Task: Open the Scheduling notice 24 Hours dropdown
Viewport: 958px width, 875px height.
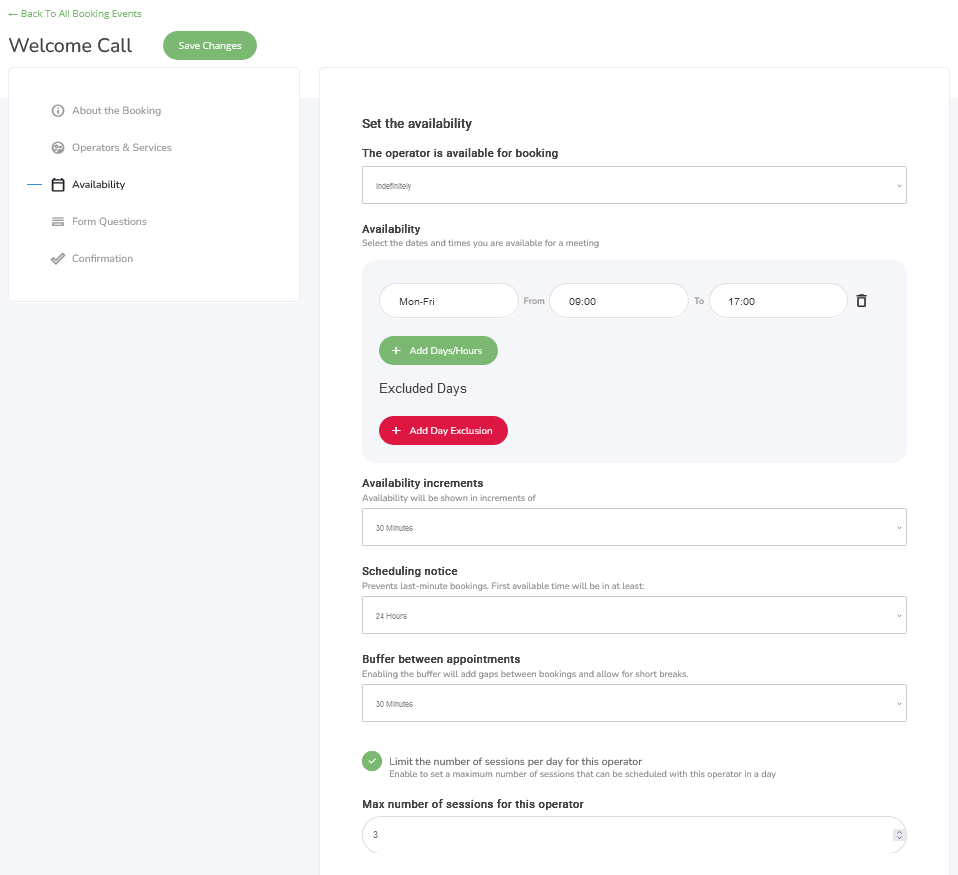Action: [634, 615]
